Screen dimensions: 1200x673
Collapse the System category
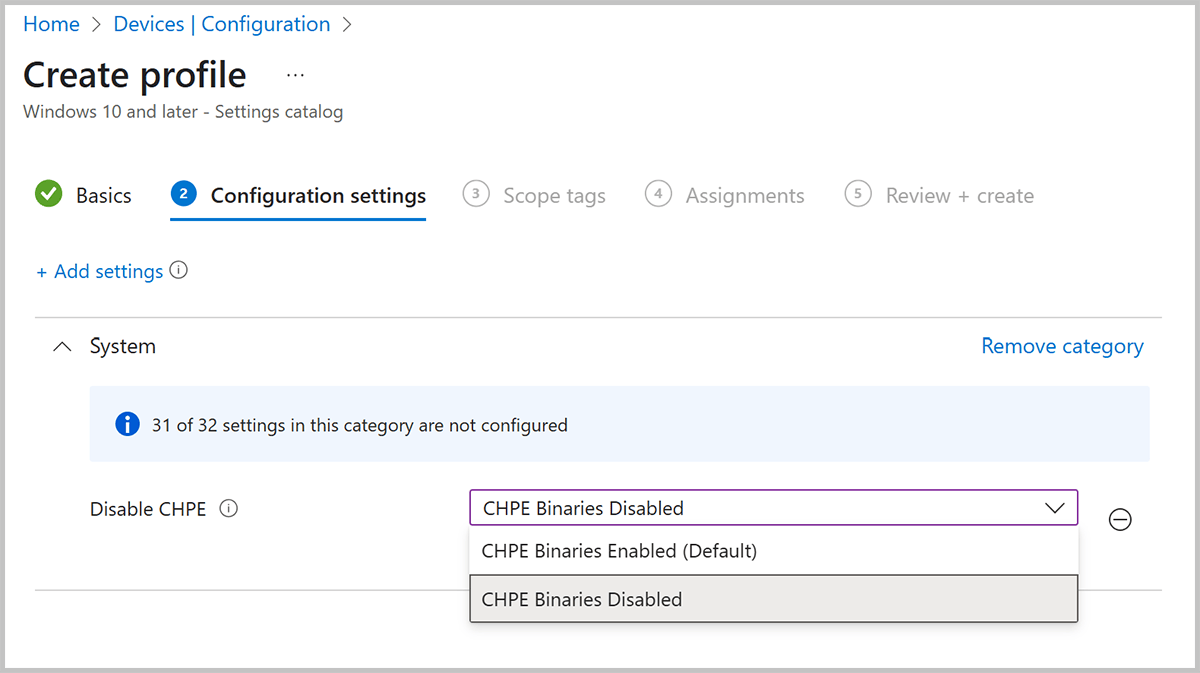tap(62, 345)
